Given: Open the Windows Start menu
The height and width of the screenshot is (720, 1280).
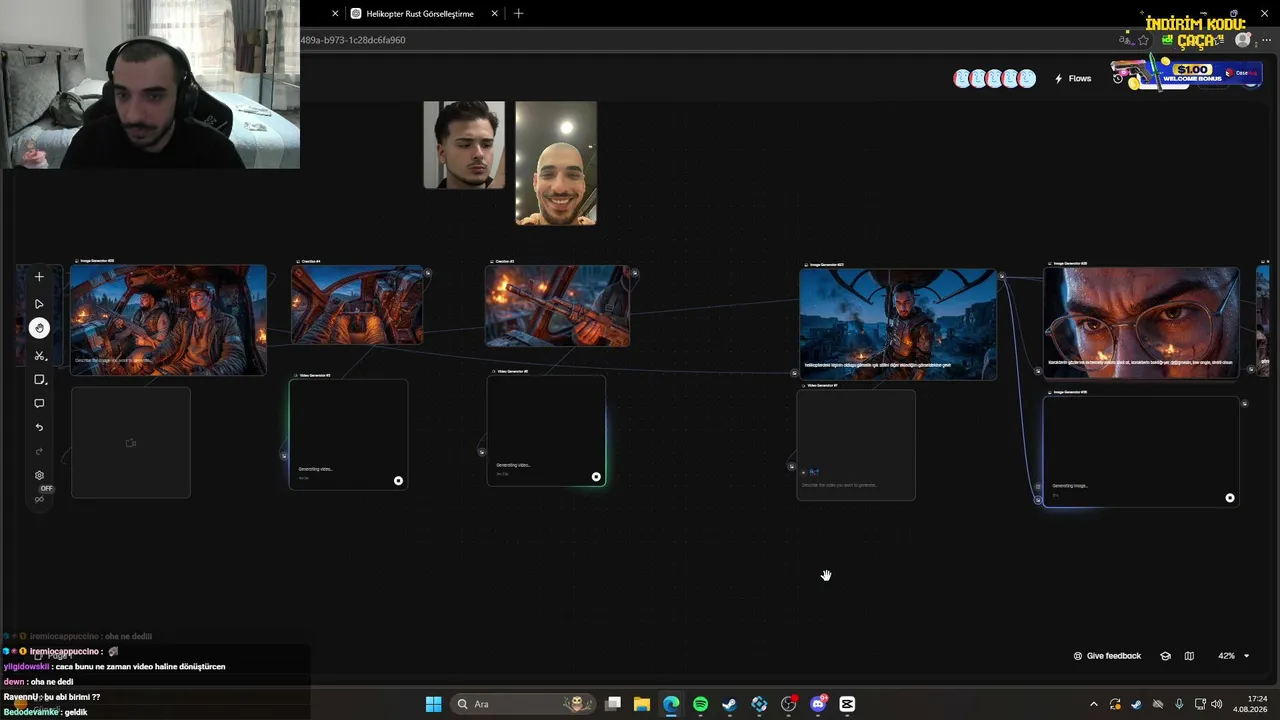Looking at the screenshot, I should pos(433,704).
